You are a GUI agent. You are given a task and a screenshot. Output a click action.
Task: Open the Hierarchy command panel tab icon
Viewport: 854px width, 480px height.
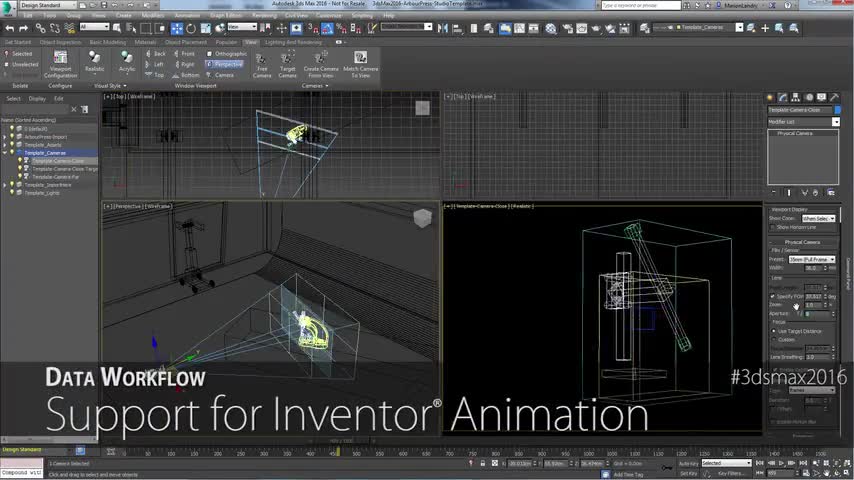tap(796, 98)
